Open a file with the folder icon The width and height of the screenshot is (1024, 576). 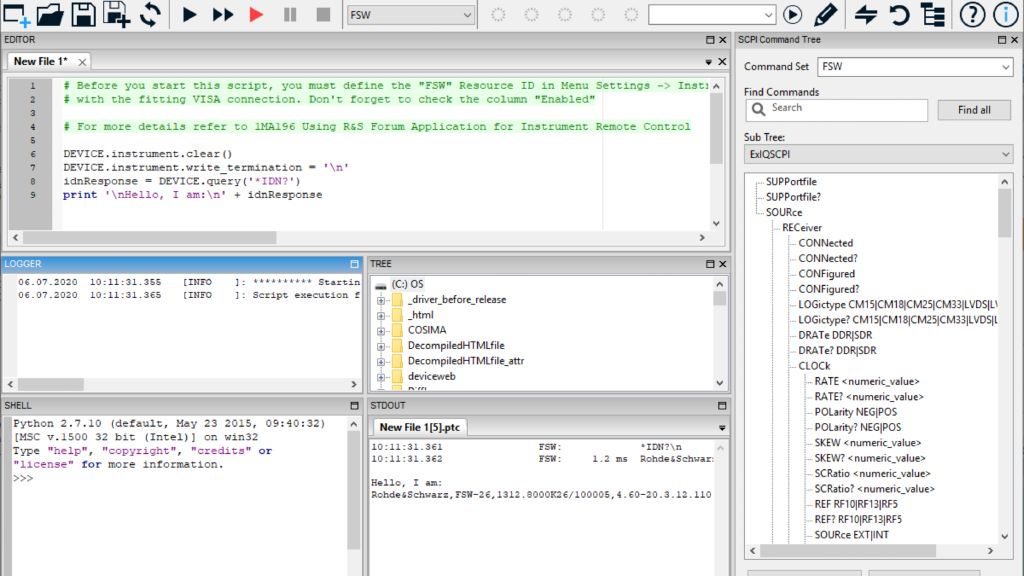50,14
